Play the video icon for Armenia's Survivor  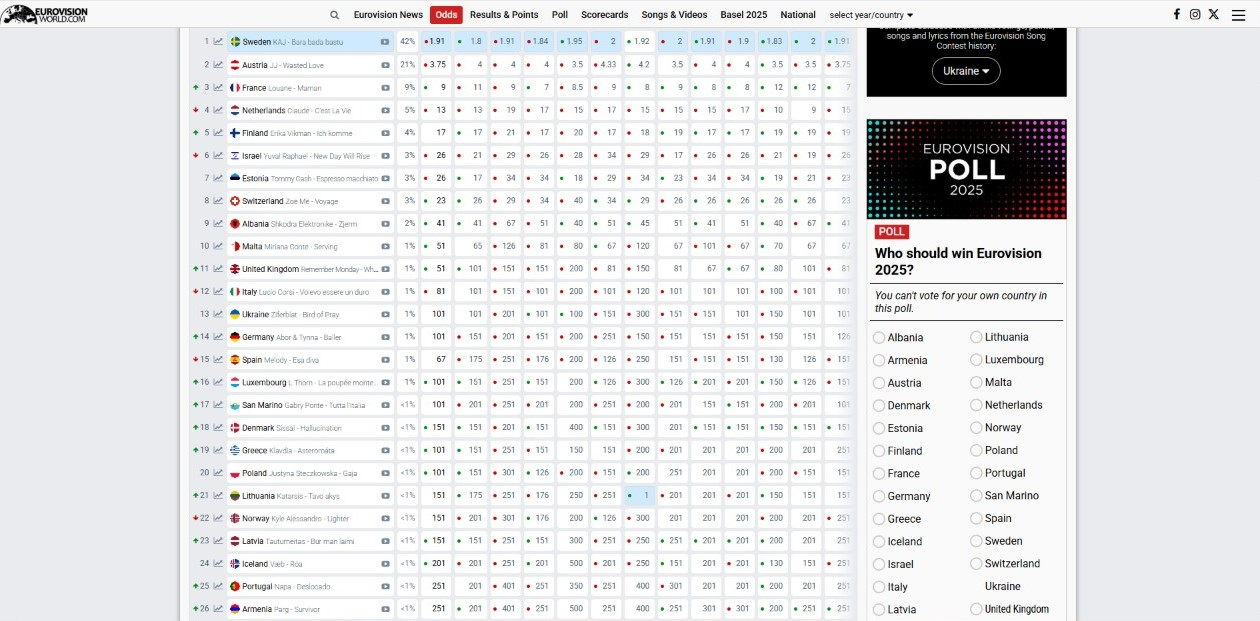[385, 609]
